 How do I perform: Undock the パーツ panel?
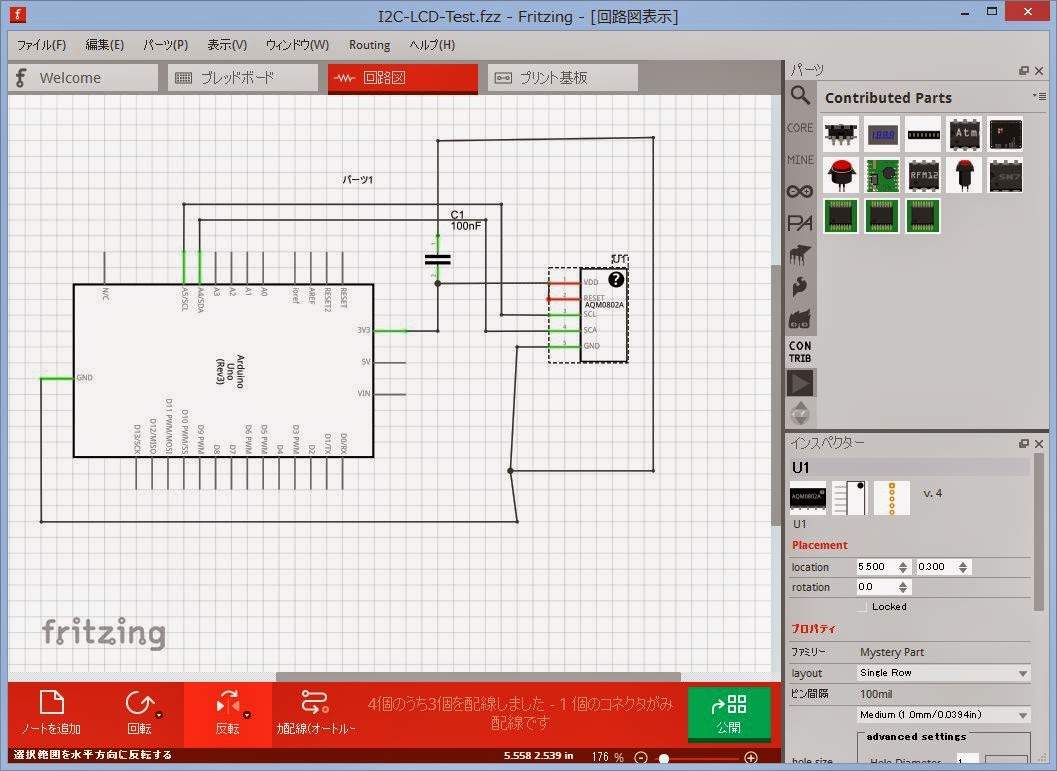pos(1024,71)
